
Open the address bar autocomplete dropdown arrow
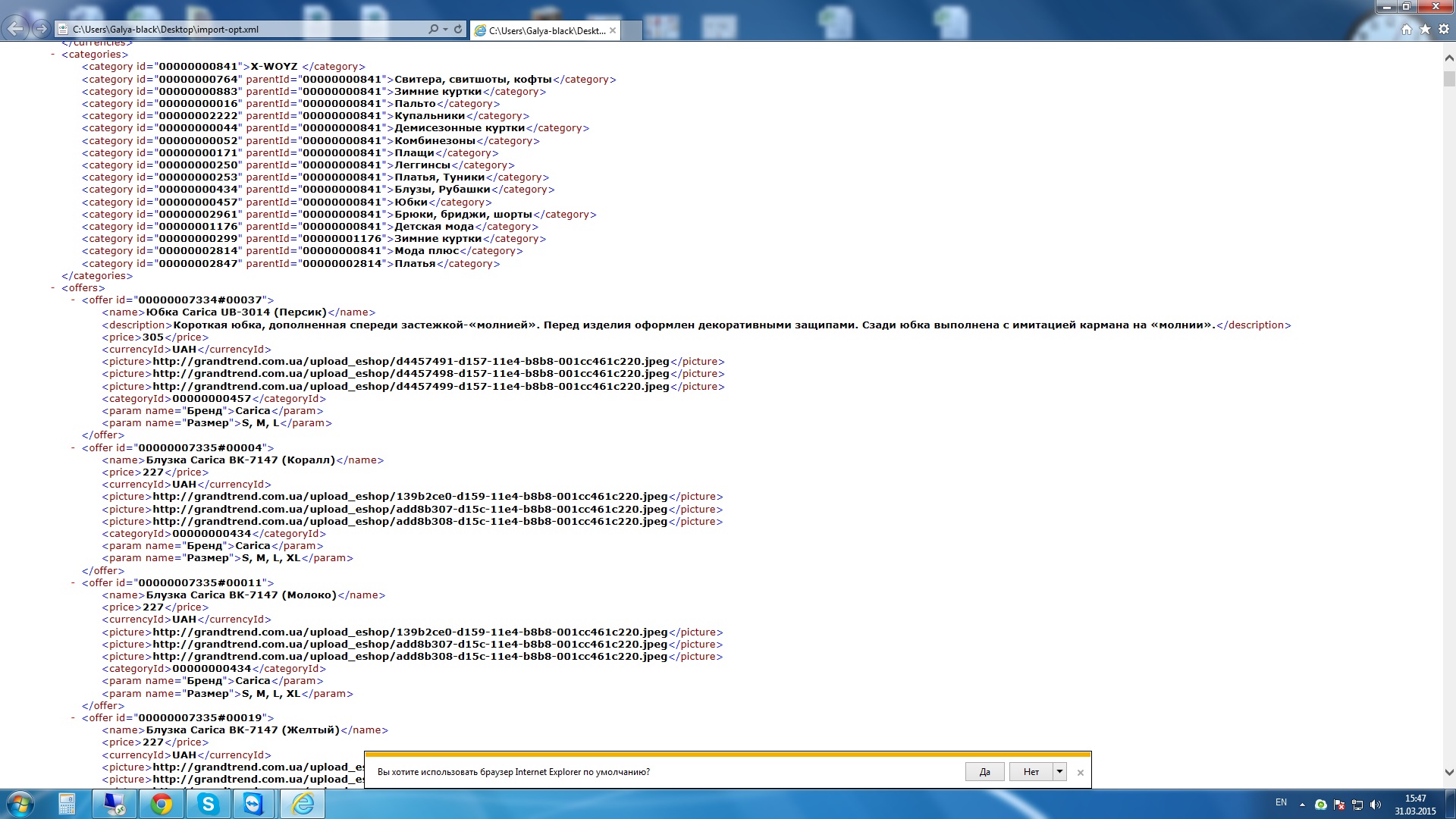coord(445,30)
